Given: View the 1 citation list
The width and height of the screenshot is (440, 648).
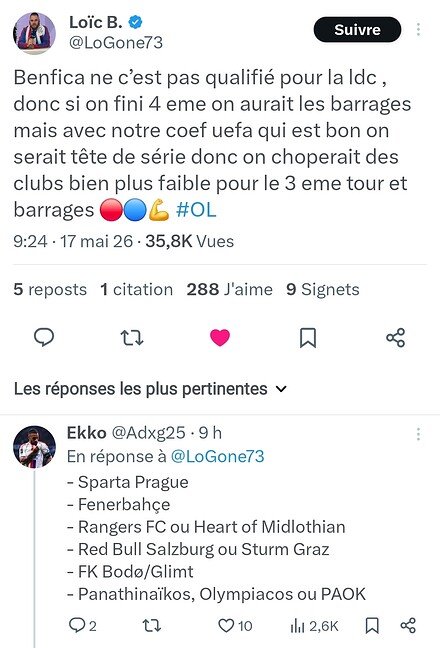Looking at the screenshot, I should pyautogui.click(x=137, y=289).
